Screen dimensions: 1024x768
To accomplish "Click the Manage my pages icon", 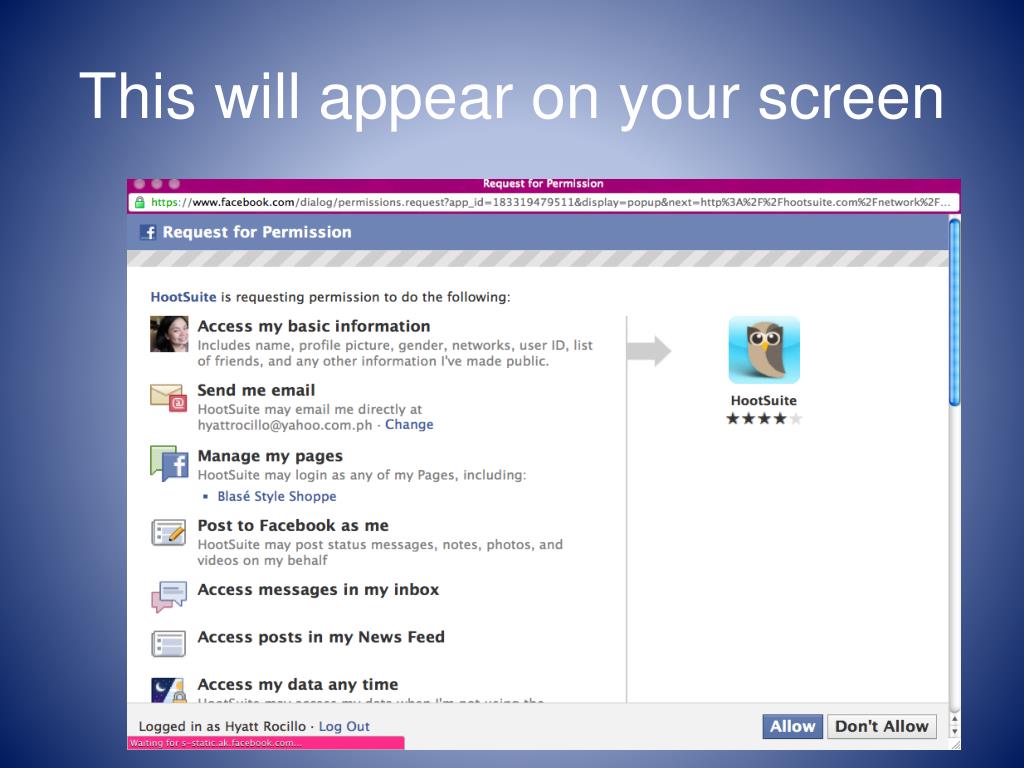I will pos(169,463).
